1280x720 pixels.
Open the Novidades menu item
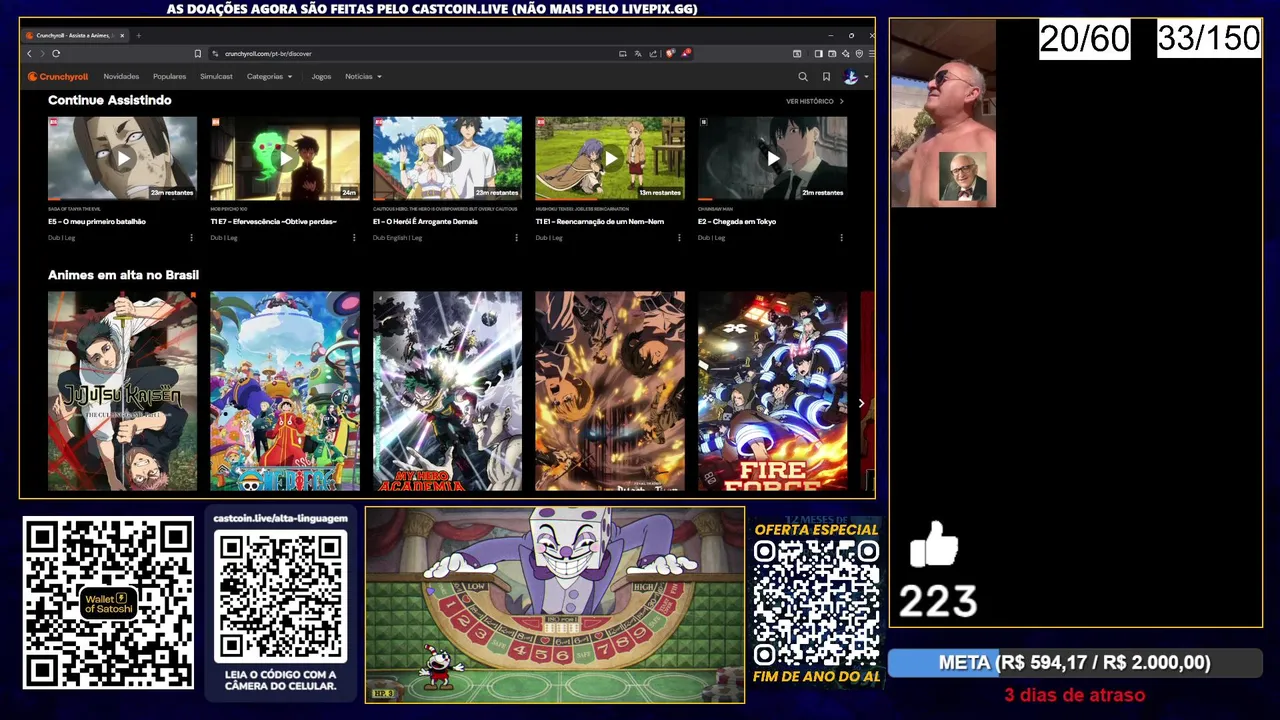tap(121, 76)
